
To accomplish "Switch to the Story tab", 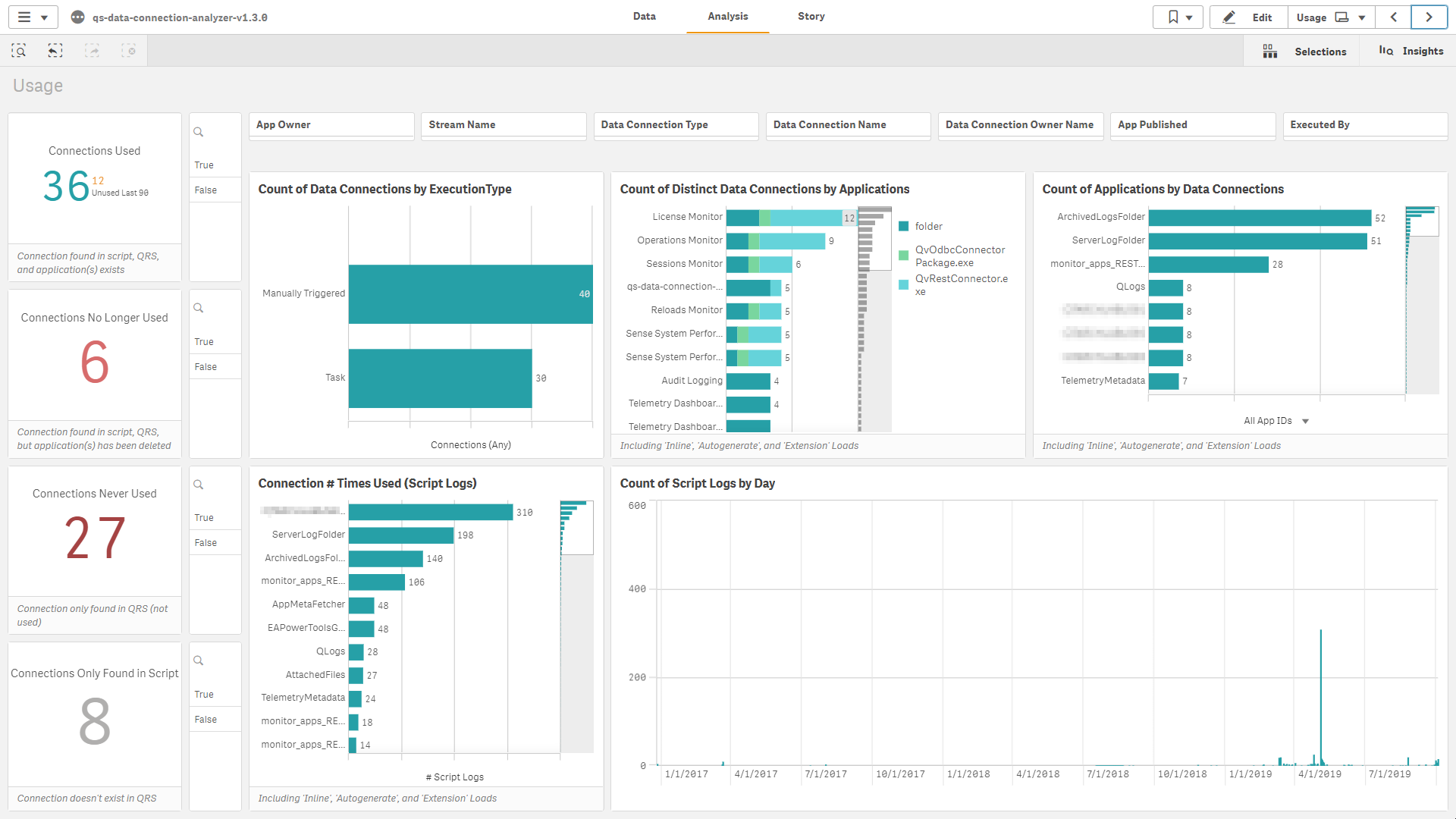I will click(x=811, y=16).
